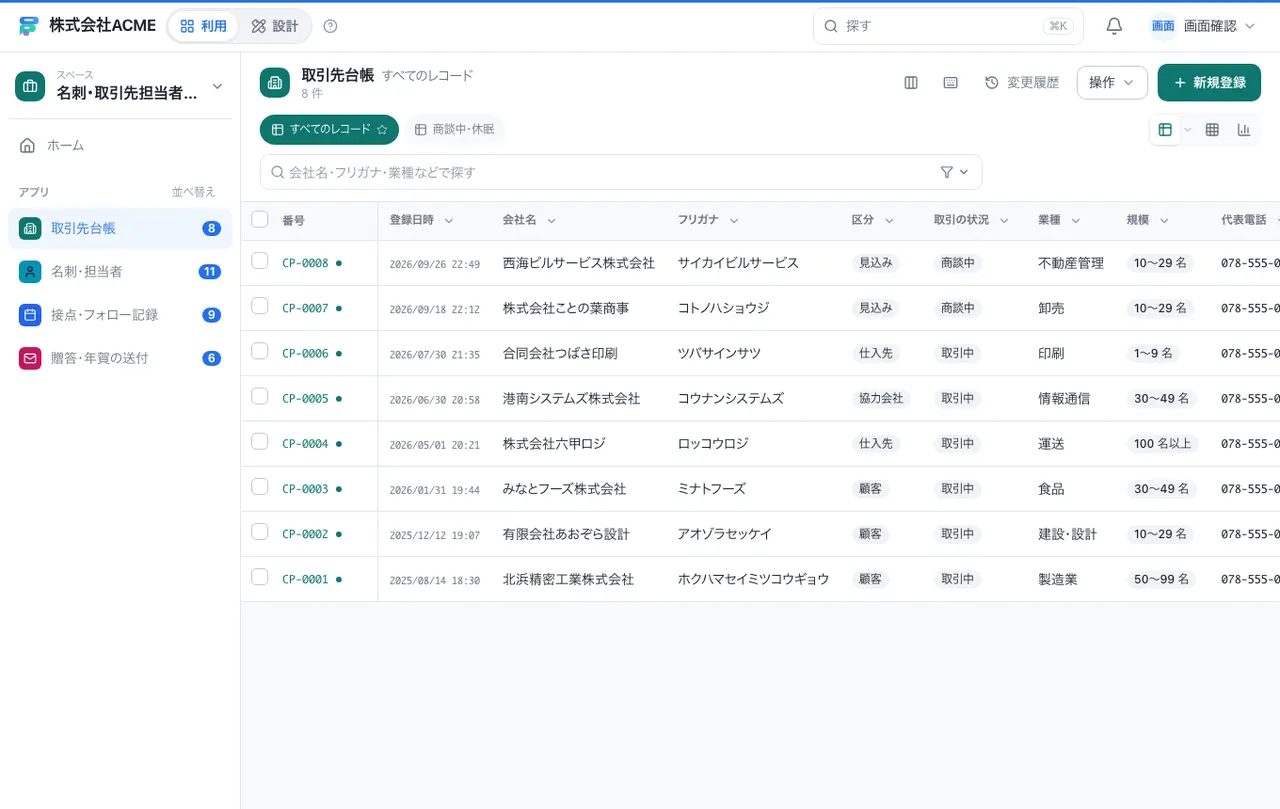Screen dimensions: 1280x809
Task: Open the 取引の状況 column sort dropdown
Action: click(x=1004, y=221)
